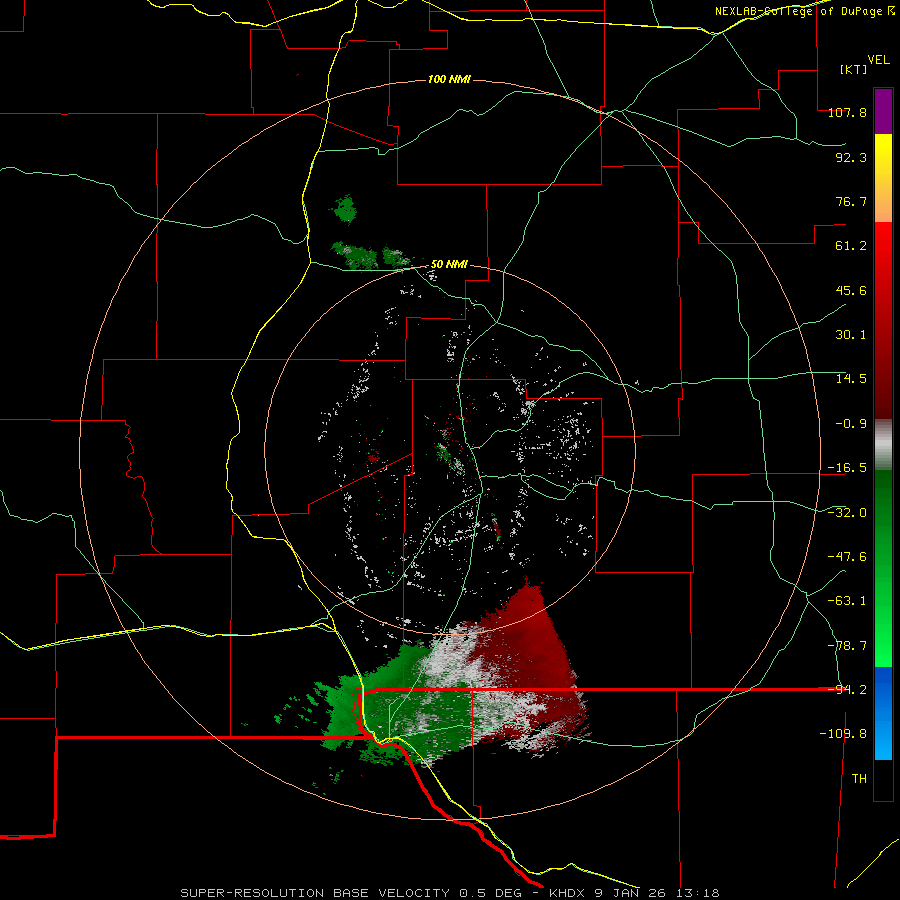
Task: Click the -63.1 legend value
Action: coord(847,601)
